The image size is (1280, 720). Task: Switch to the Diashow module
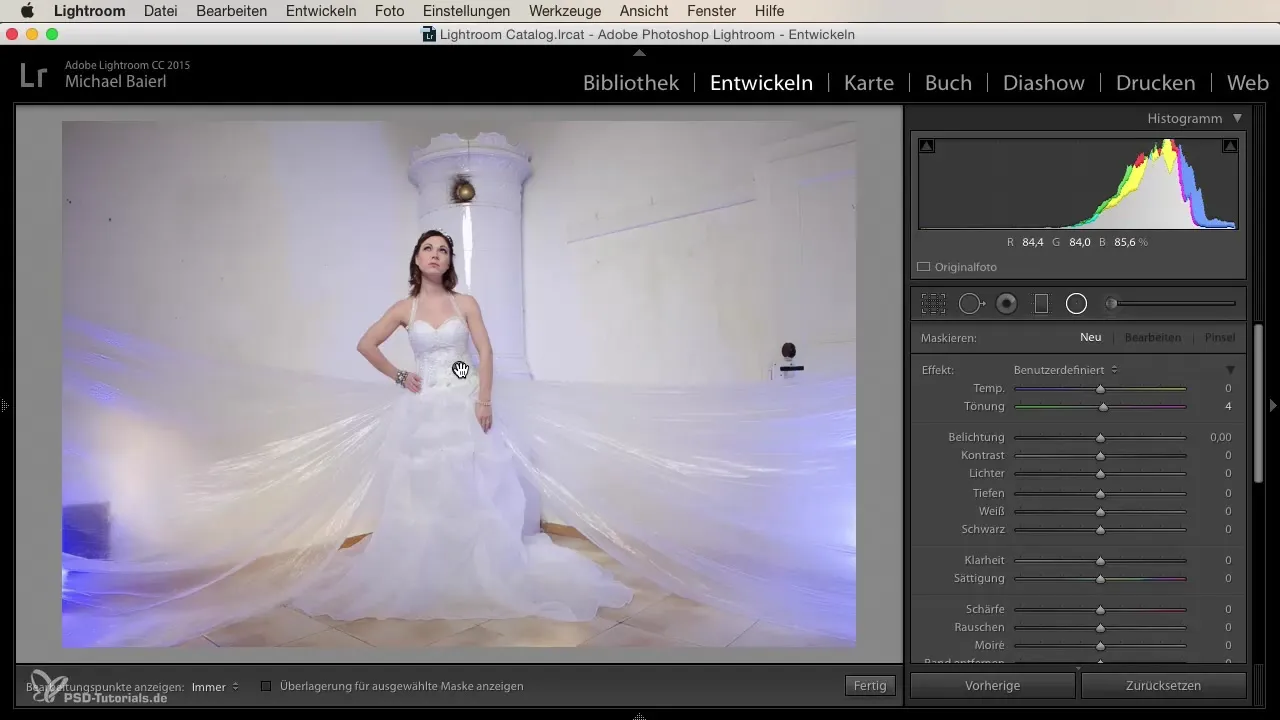pos(1044,83)
